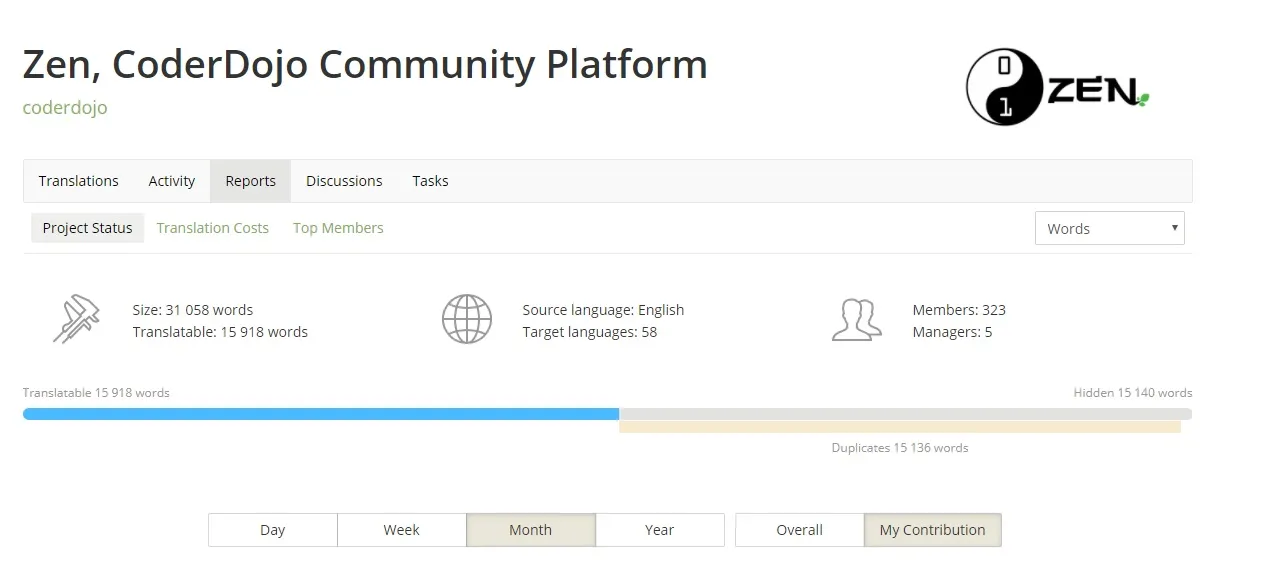The image size is (1277, 575).
Task: Click the grey hidden words bar segment
Action: (906, 414)
